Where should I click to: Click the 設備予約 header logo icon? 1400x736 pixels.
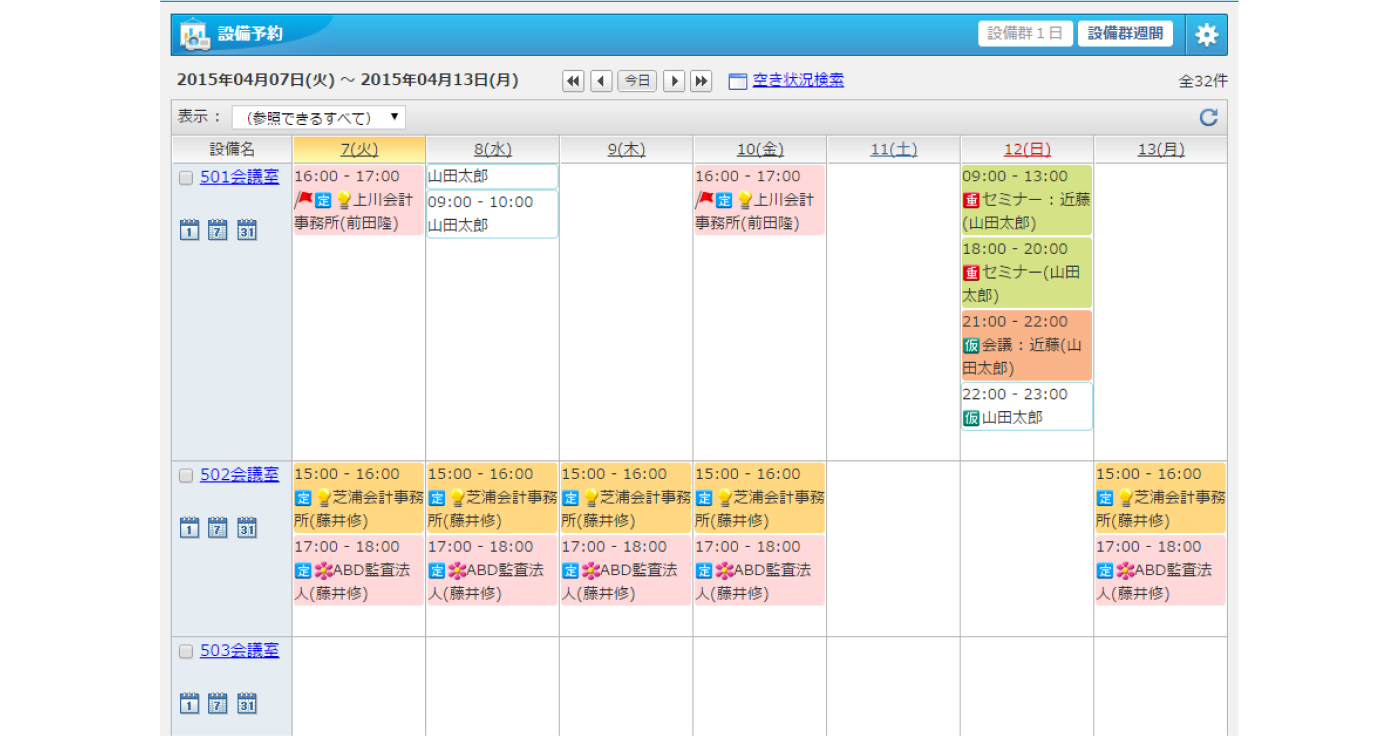(194, 34)
